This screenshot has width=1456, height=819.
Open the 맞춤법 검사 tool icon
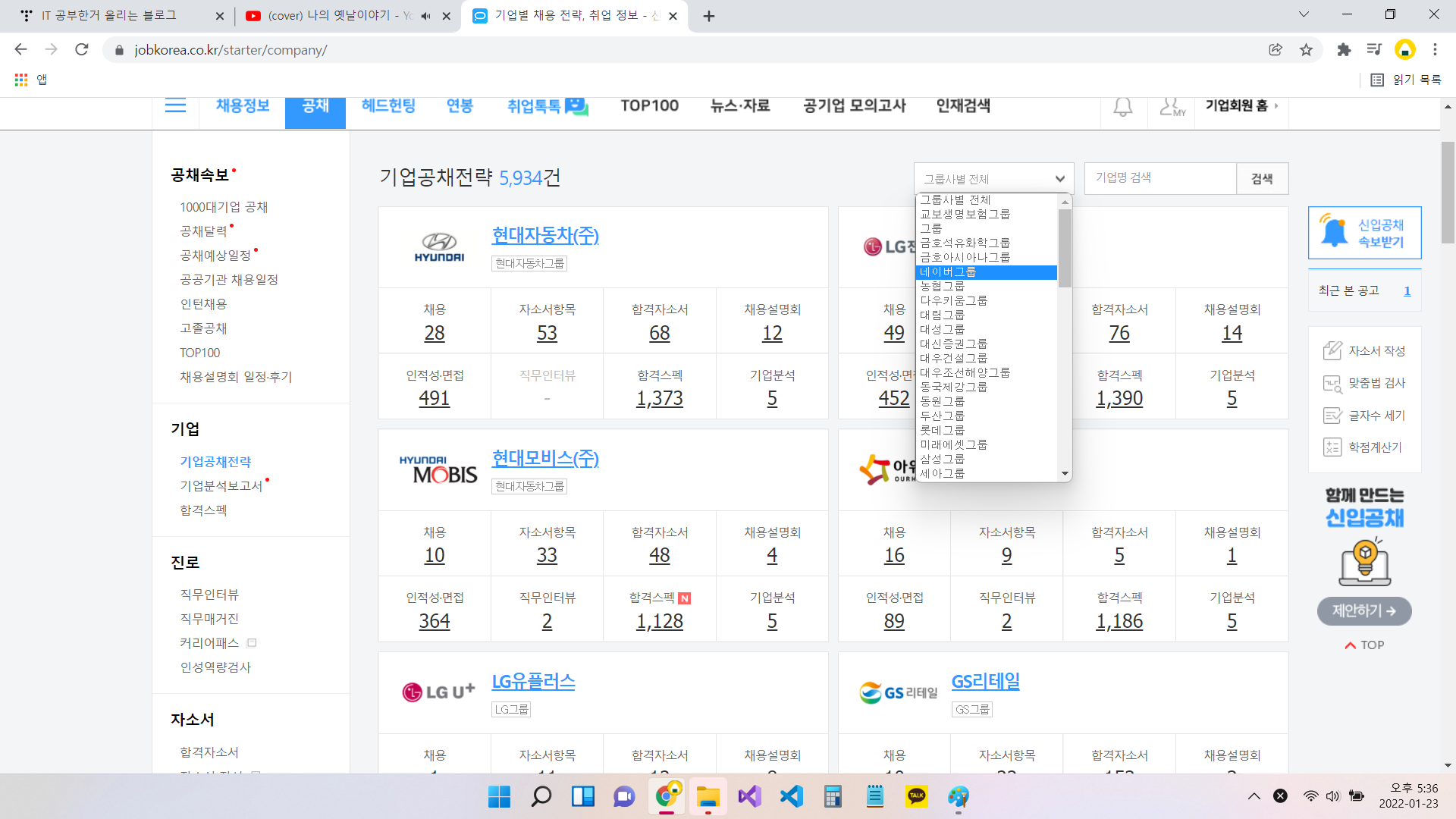point(1332,384)
